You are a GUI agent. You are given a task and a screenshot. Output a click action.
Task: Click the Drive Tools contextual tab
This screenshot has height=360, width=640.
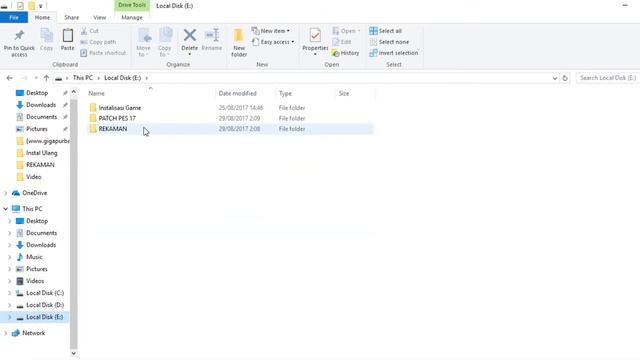[x=132, y=5]
